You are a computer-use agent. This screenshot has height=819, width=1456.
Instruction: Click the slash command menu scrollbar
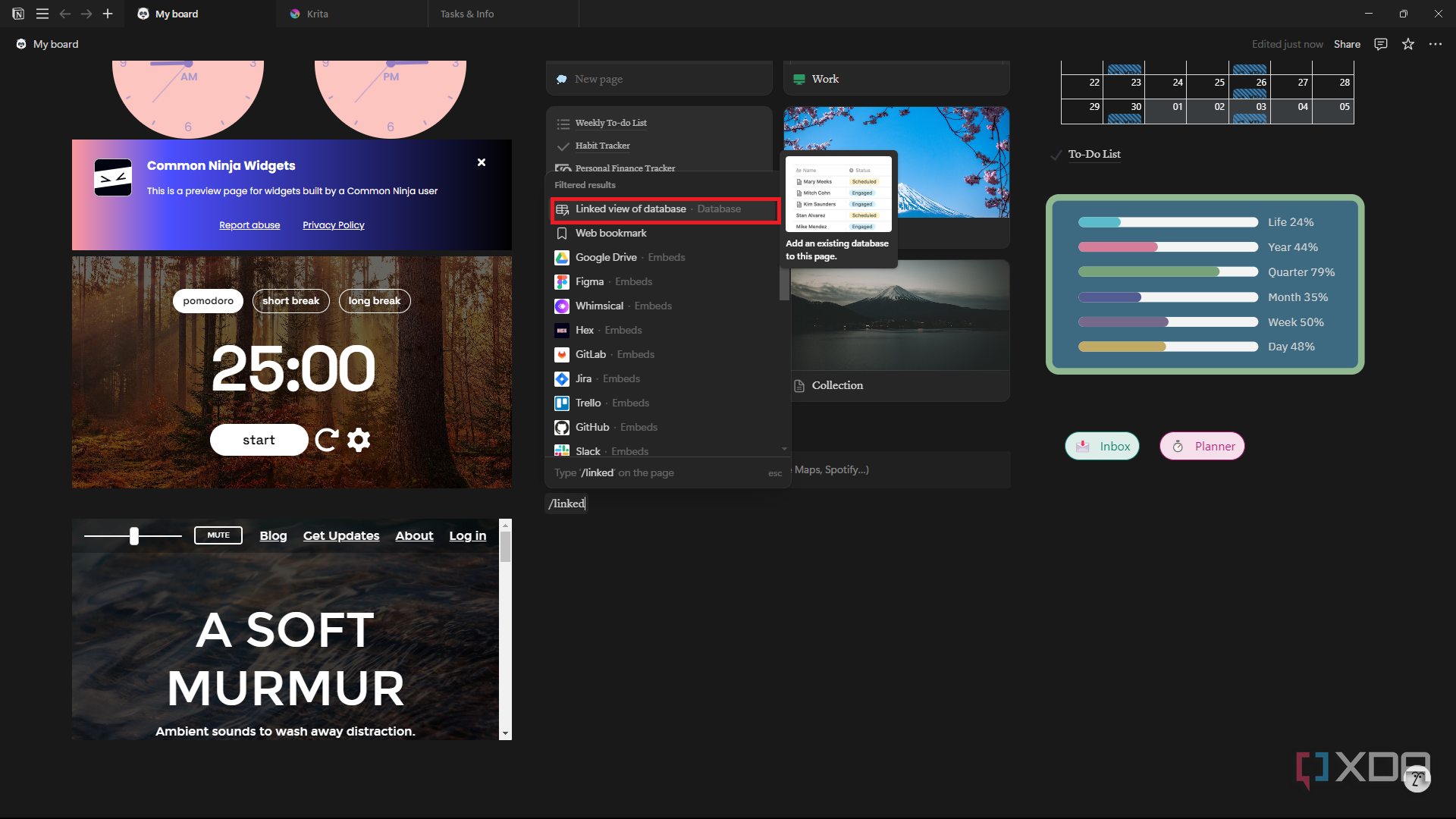point(784,285)
